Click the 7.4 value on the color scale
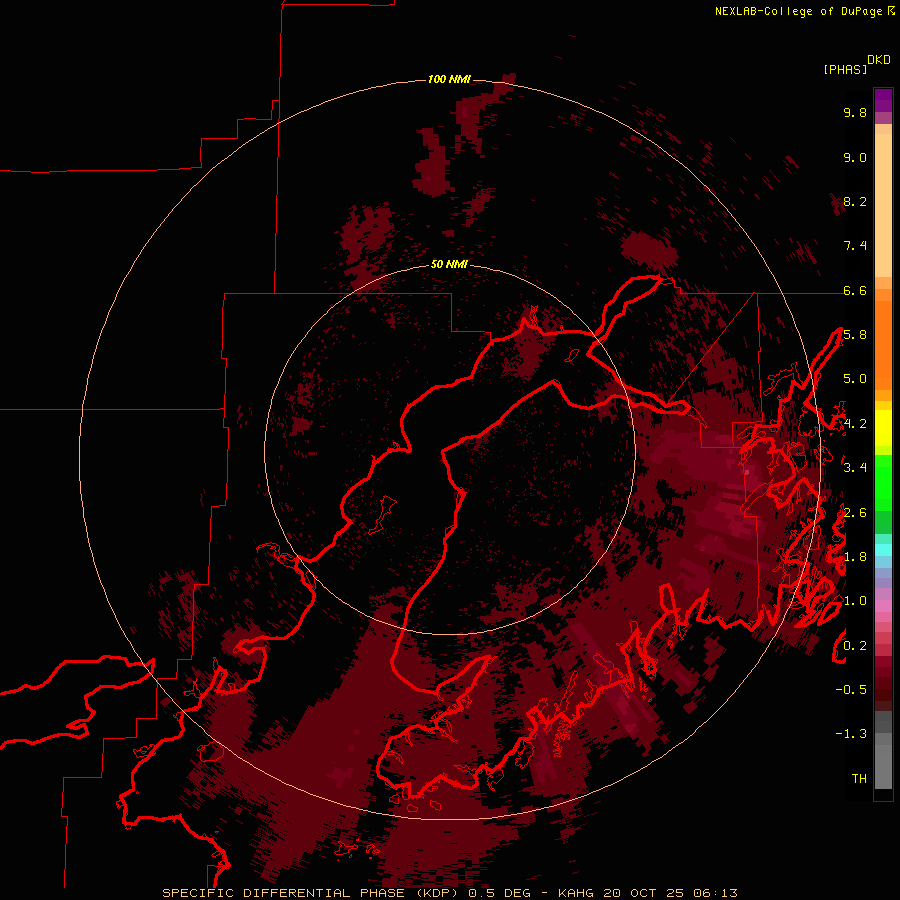The height and width of the screenshot is (900, 900). pyautogui.click(x=855, y=246)
